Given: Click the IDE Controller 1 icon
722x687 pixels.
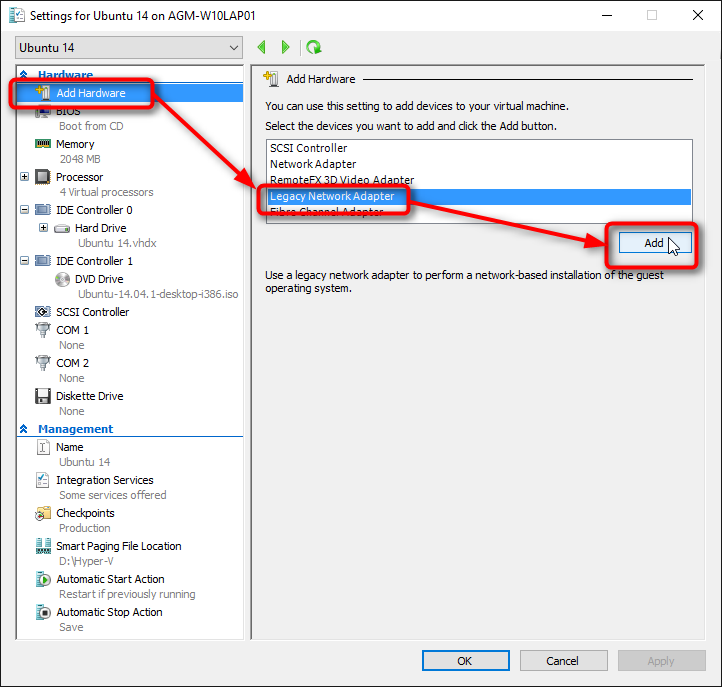Looking at the screenshot, I should 43,261.
